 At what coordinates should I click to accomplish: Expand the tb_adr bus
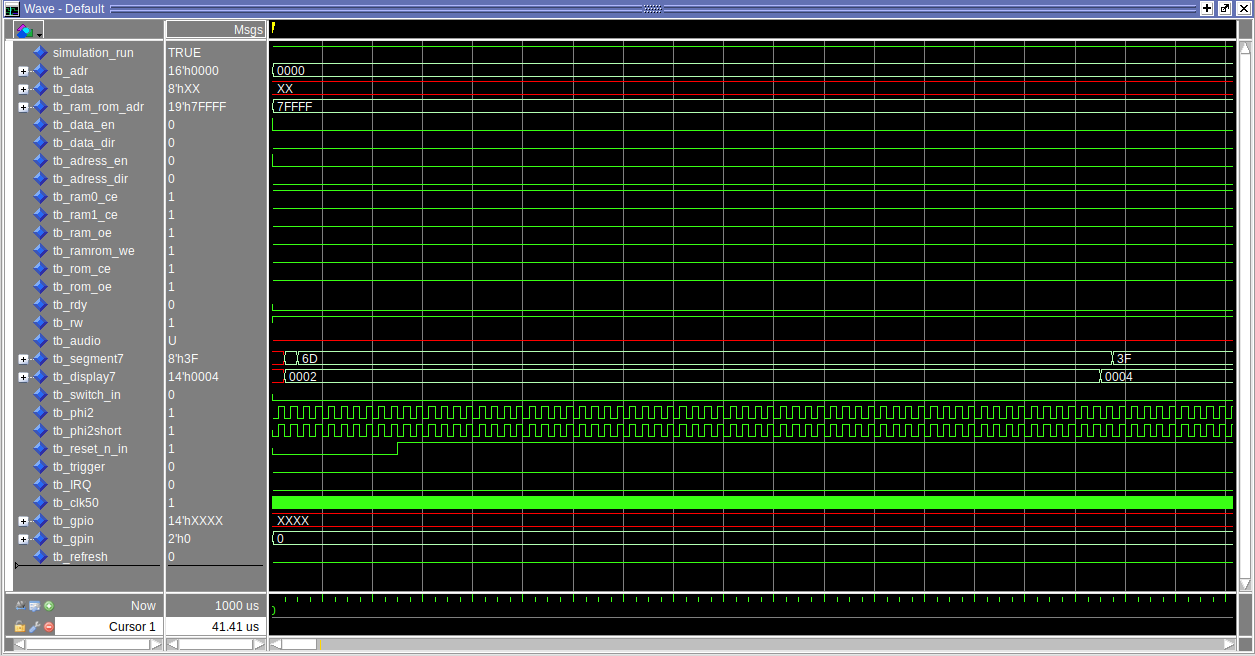pos(23,71)
